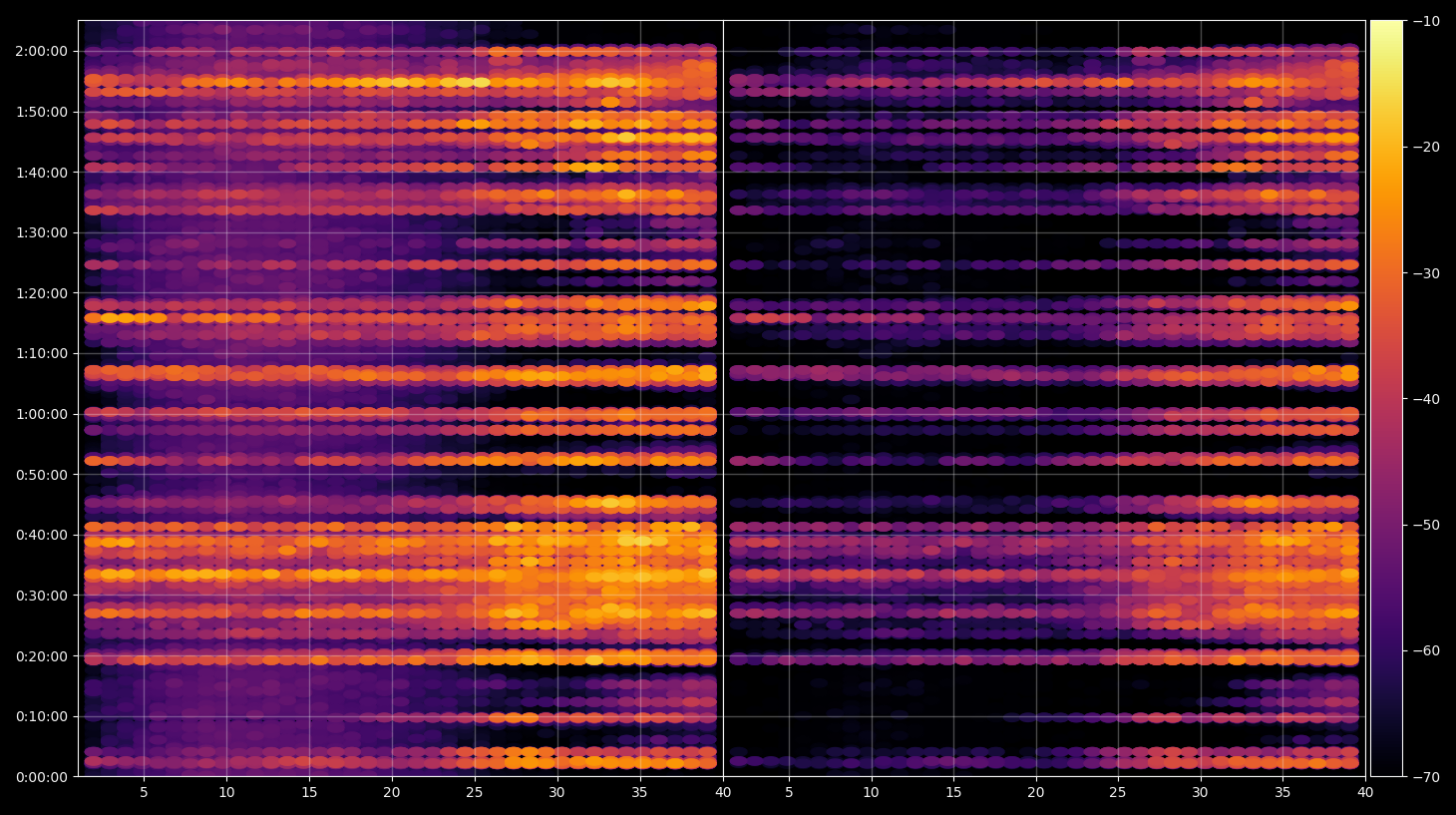The height and width of the screenshot is (815, 1456).
Task: Click the −10 colorbar tick label
Action: pos(1427,21)
